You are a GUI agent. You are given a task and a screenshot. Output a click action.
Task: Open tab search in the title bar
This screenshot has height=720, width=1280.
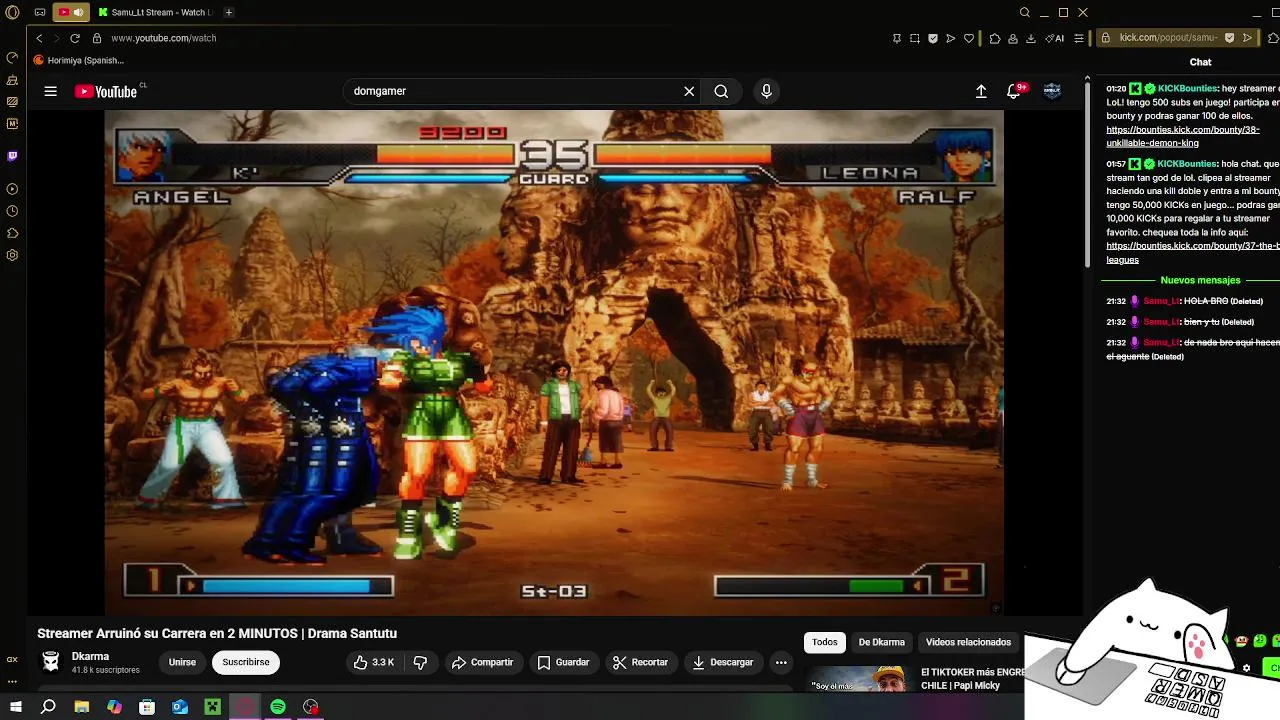click(x=1025, y=12)
